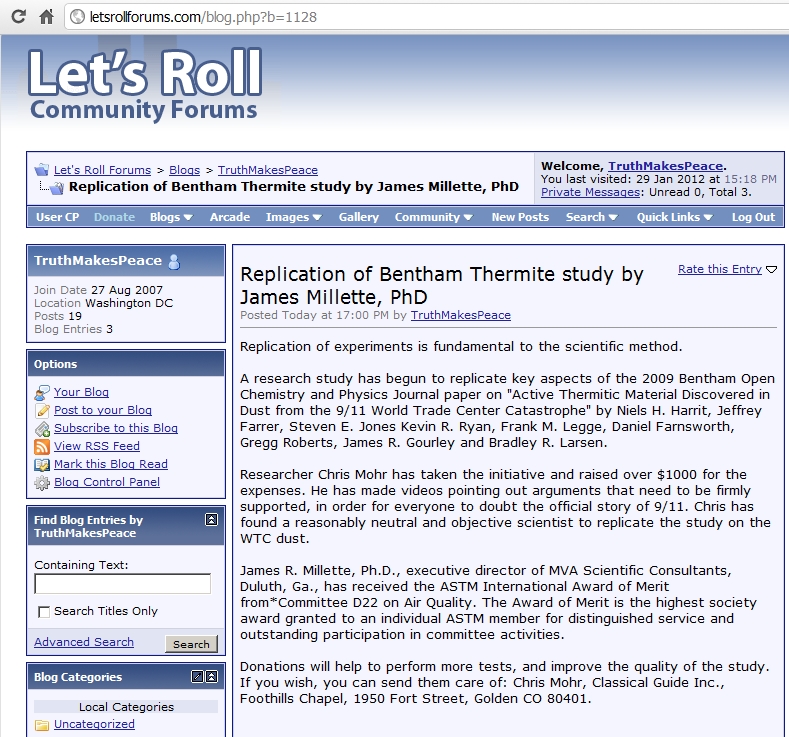
Task: Click the 'Location Washington DC' text
Action: (103, 303)
